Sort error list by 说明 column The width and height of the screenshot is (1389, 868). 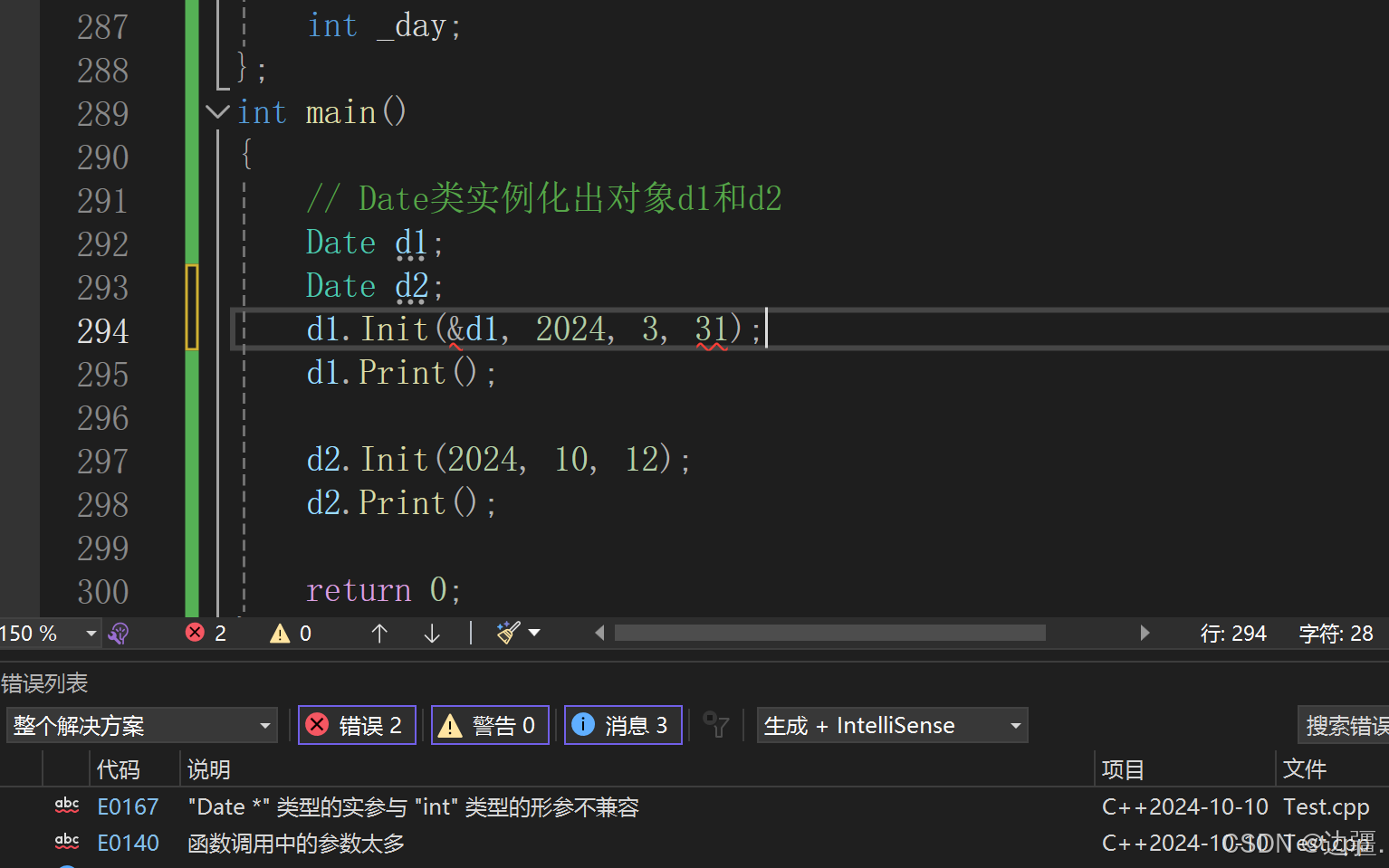(x=208, y=769)
